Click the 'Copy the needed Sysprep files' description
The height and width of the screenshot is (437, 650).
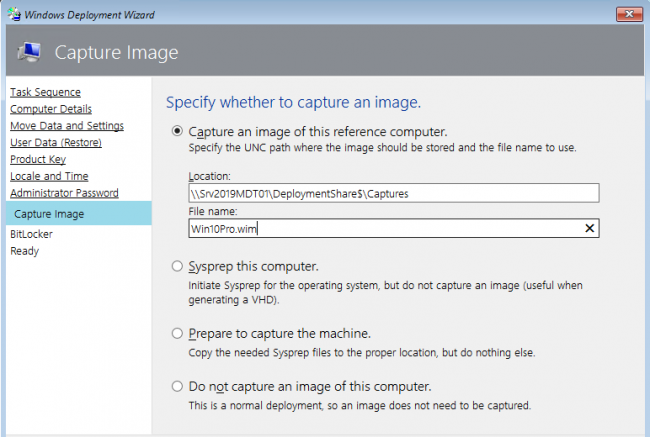(x=361, y=353)
